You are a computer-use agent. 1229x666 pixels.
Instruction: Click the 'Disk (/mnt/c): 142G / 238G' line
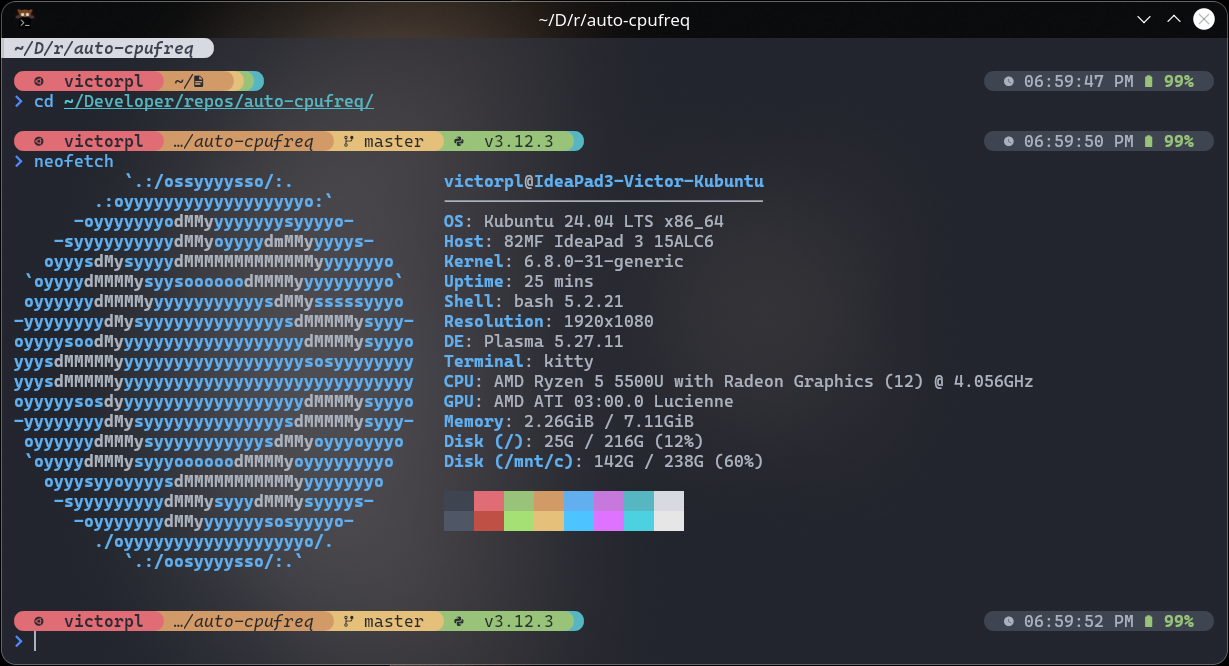604,461
